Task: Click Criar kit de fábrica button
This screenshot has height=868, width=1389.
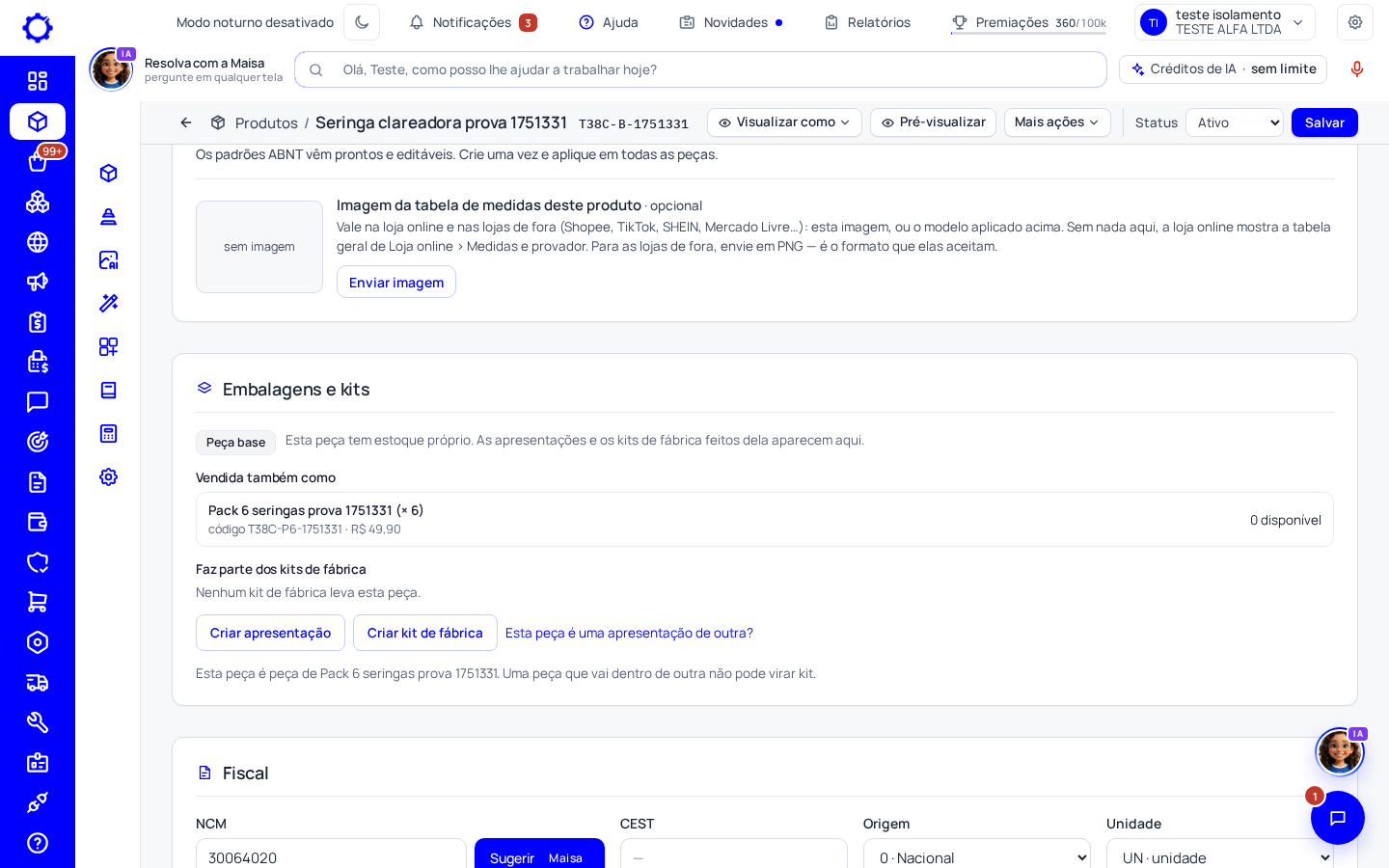Action: coord(425,633)
